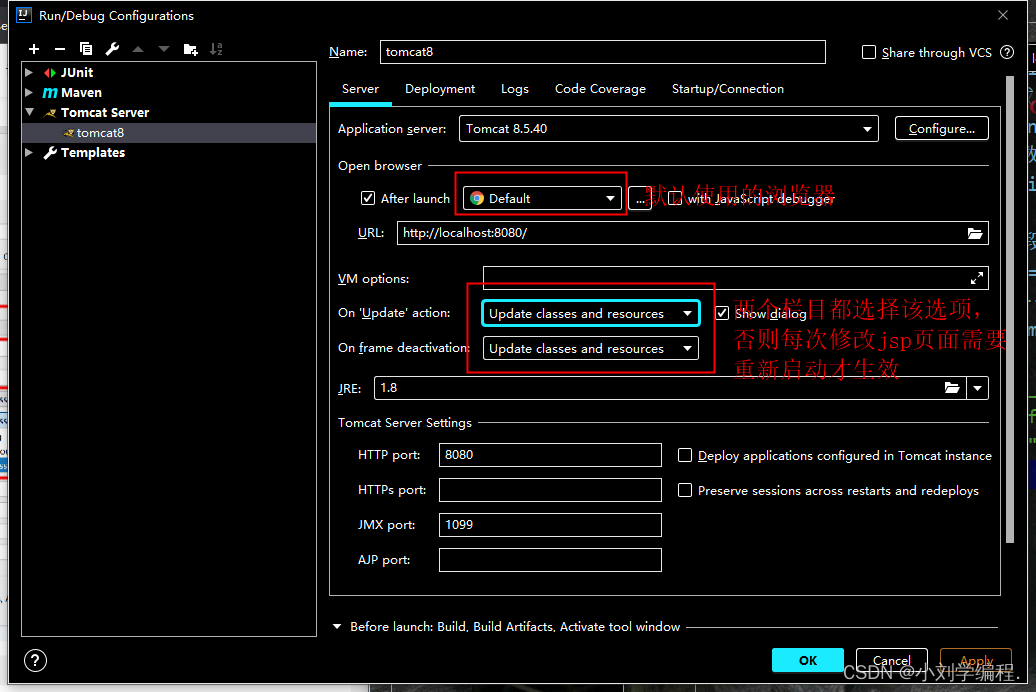The width and height of the screenshot is (1036, 692).
Task: Click the JMX port field
Action: (x=550, y=525)
